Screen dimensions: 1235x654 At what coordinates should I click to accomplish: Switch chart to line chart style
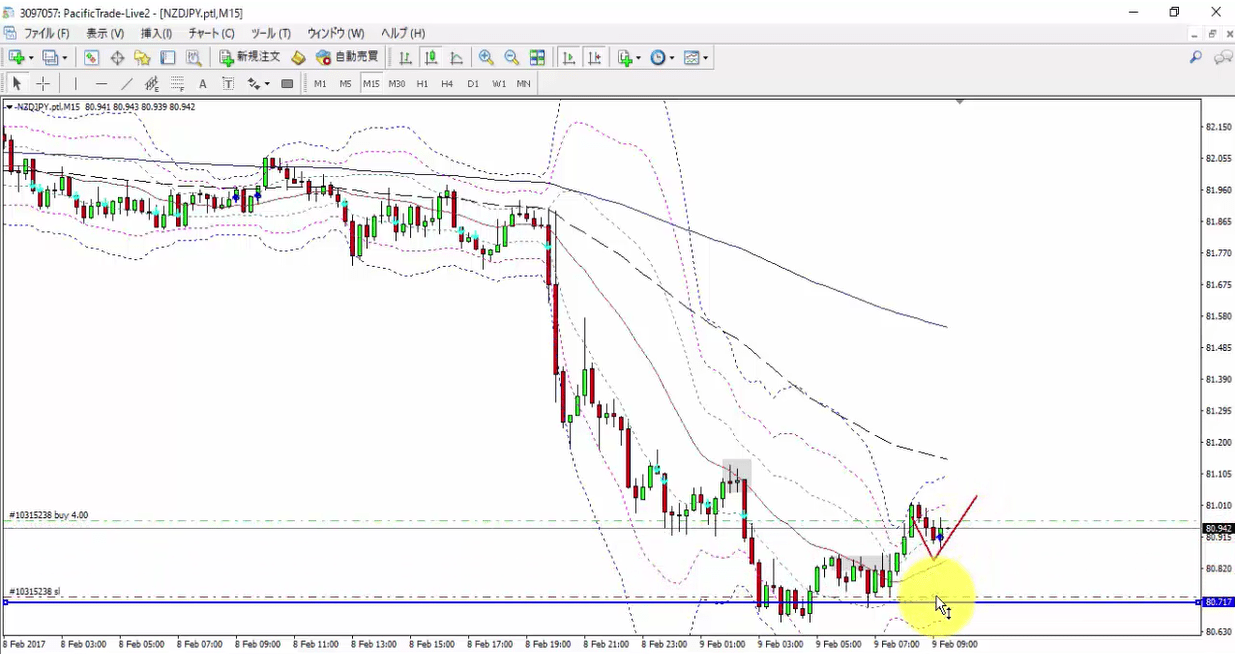click(457, 58)
